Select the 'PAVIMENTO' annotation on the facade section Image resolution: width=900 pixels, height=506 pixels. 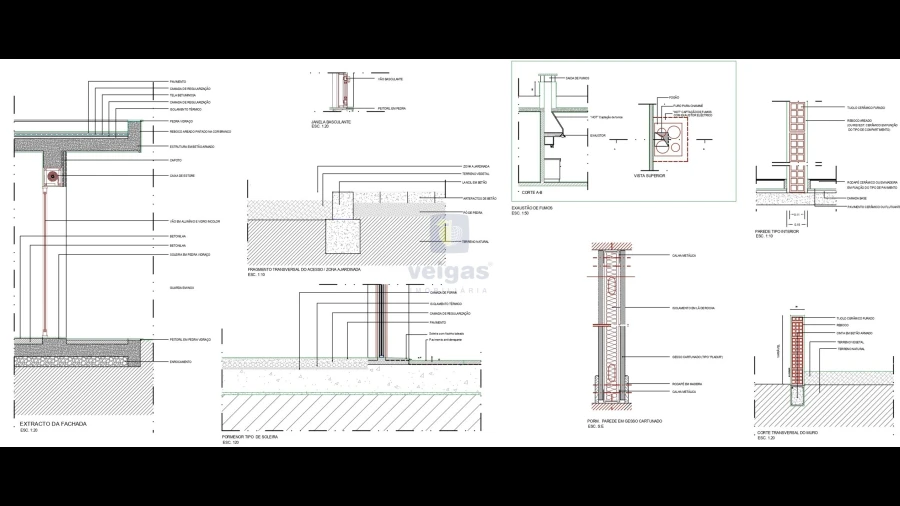coord(177,81)
